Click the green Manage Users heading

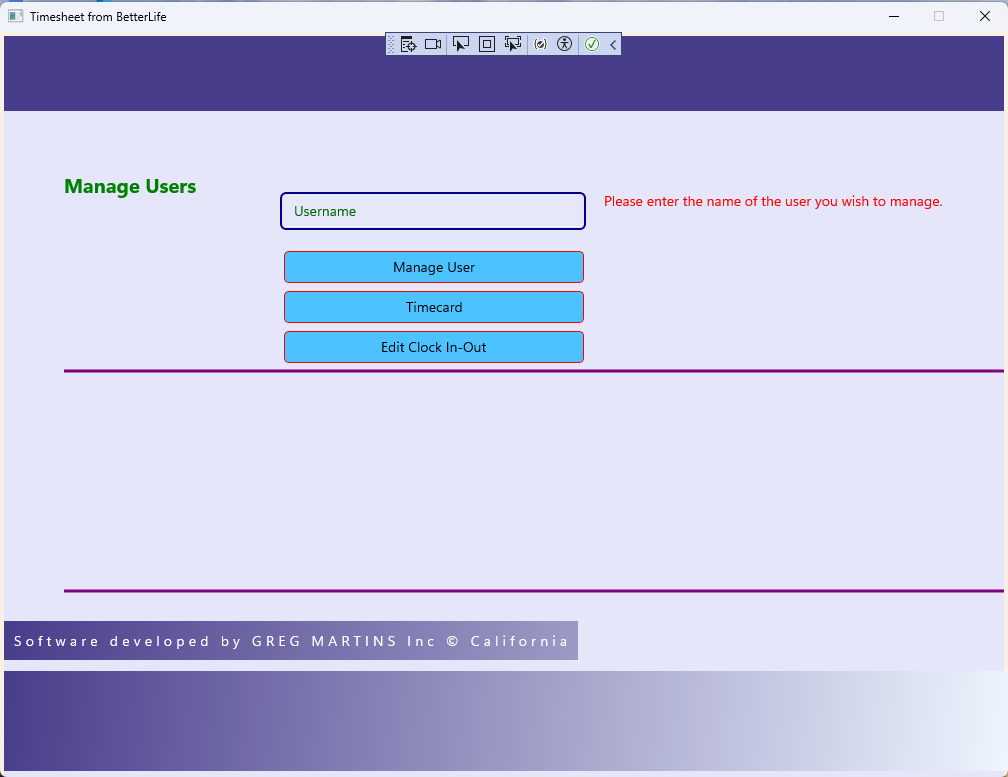coord(130,187)
